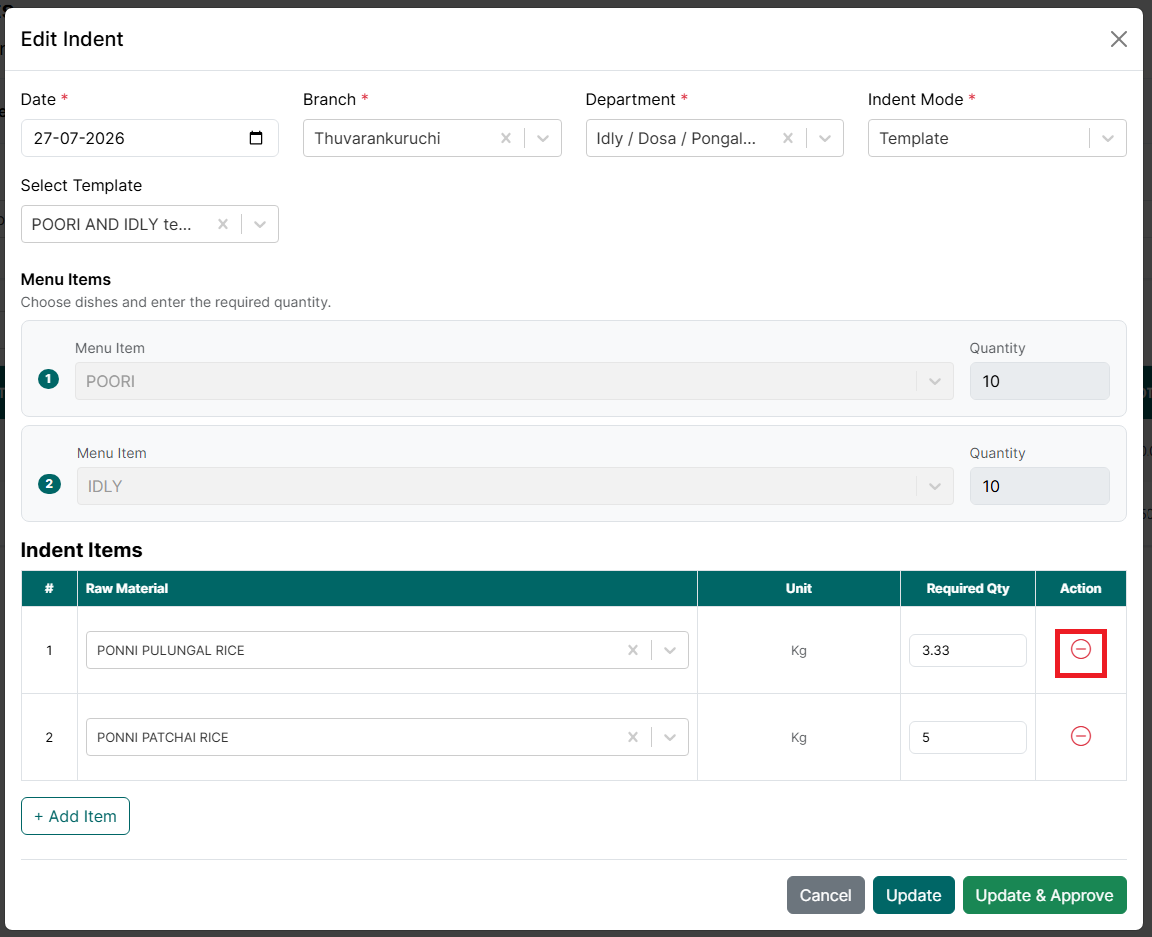Click the date field 27-07-2026
This screenshot has width=1152, height=937.
coord(150,138)
